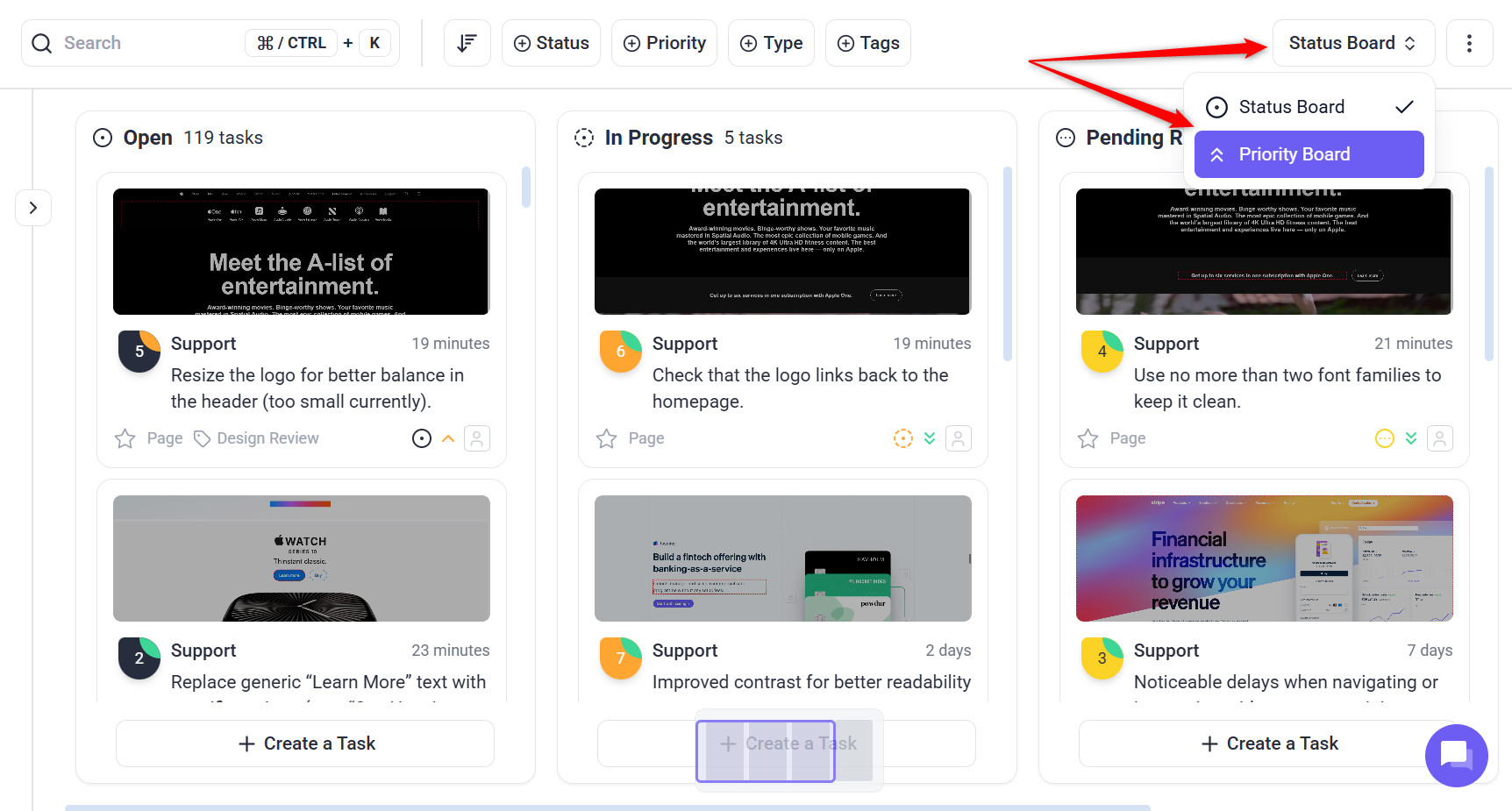Expand the collapsed left sidebar
This screenshot has height=811, width=1512.
point(33,208)
